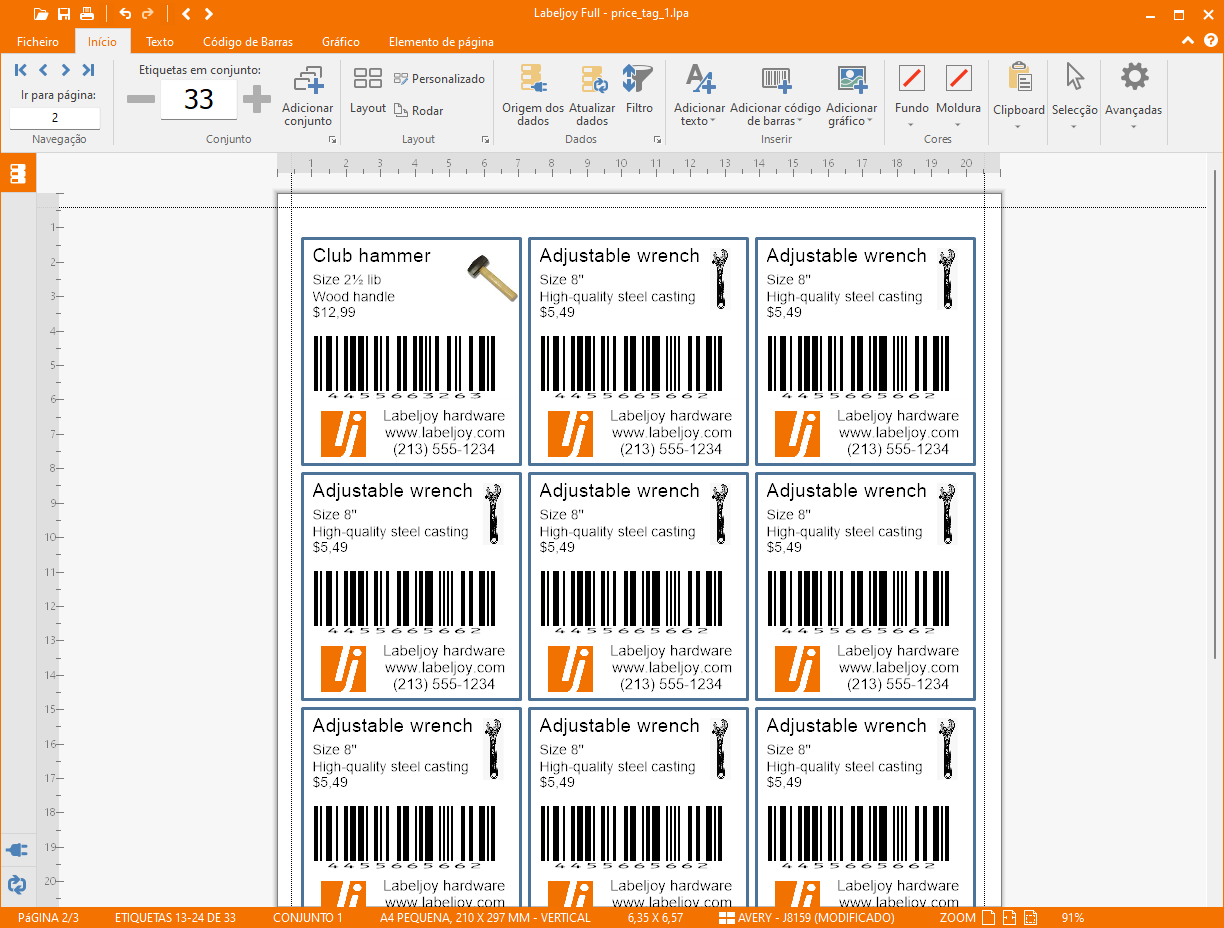
Task: Go to the next page in Navegação
Action: pos(65,70)
